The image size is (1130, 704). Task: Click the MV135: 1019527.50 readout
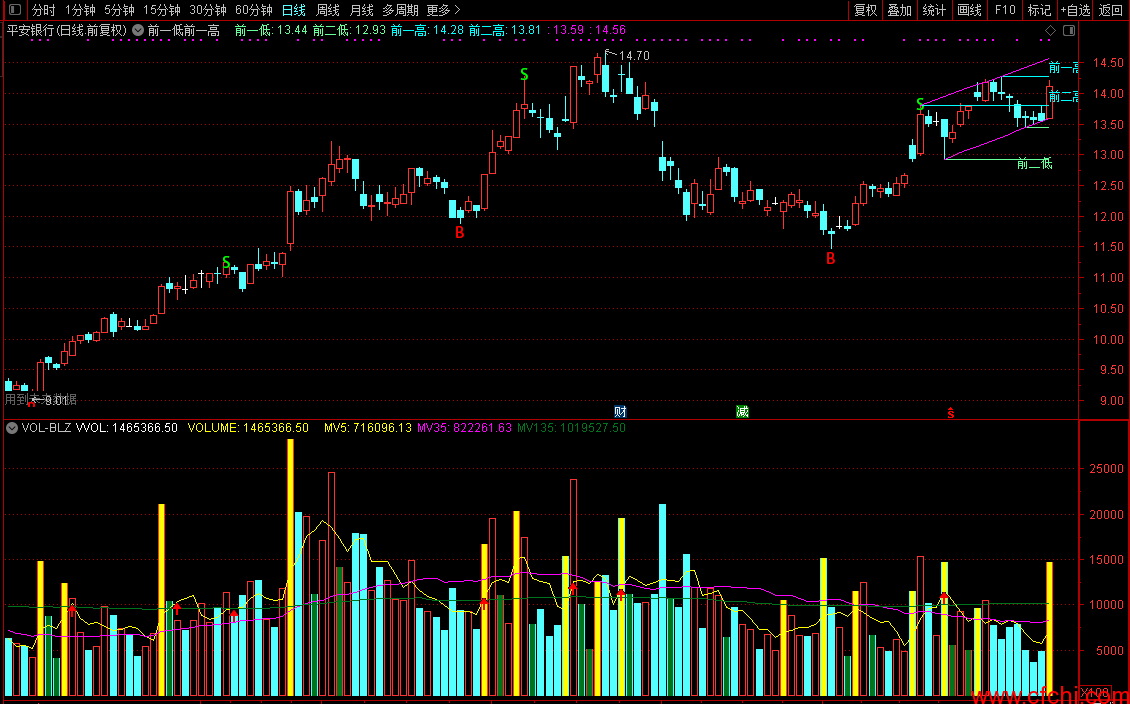pos(571,428)
